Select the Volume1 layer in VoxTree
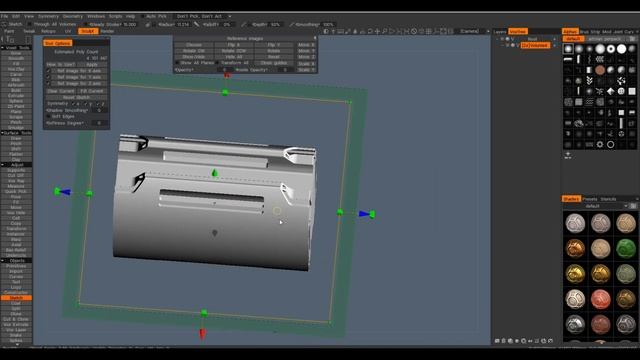The image size is (640, 360). (535, 45)
